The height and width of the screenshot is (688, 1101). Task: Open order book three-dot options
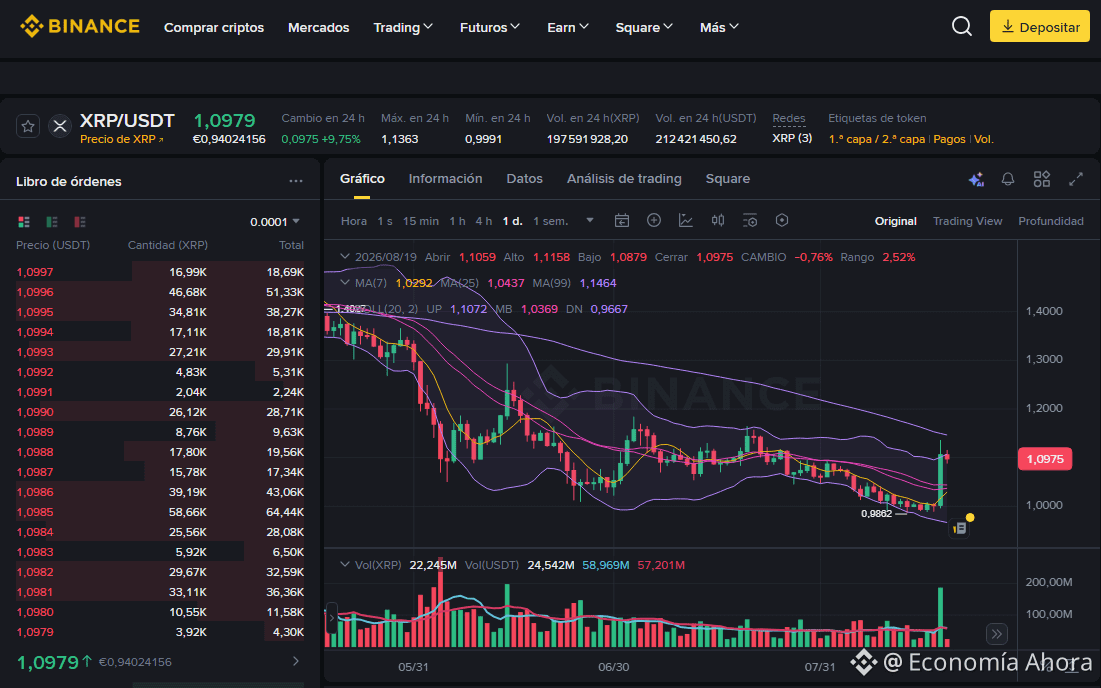coord(296,181)
